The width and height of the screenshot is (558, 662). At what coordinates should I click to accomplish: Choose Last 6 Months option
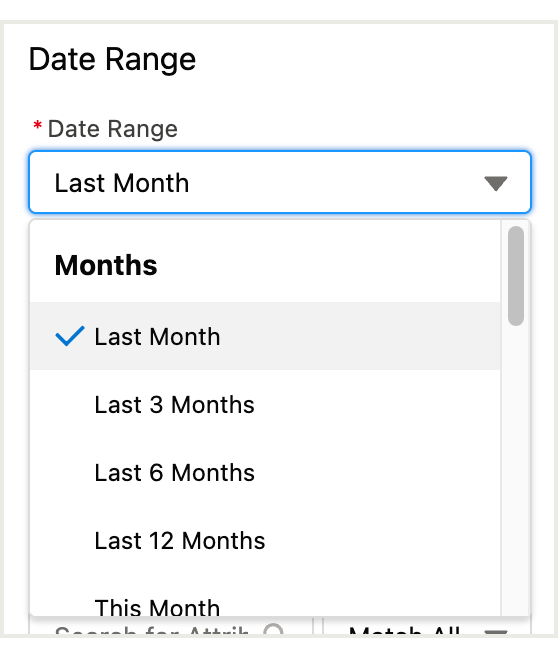tap(265, 472)
